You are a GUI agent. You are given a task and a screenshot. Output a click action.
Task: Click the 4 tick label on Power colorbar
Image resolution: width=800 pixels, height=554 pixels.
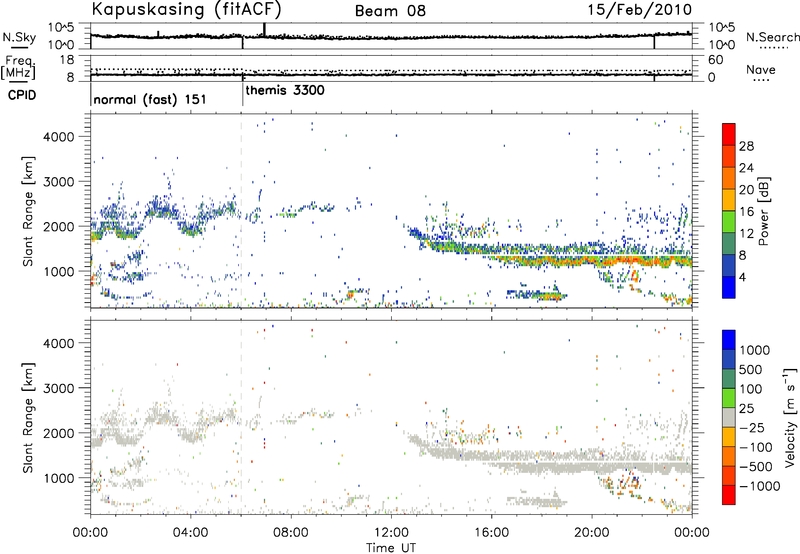point(743,278)
